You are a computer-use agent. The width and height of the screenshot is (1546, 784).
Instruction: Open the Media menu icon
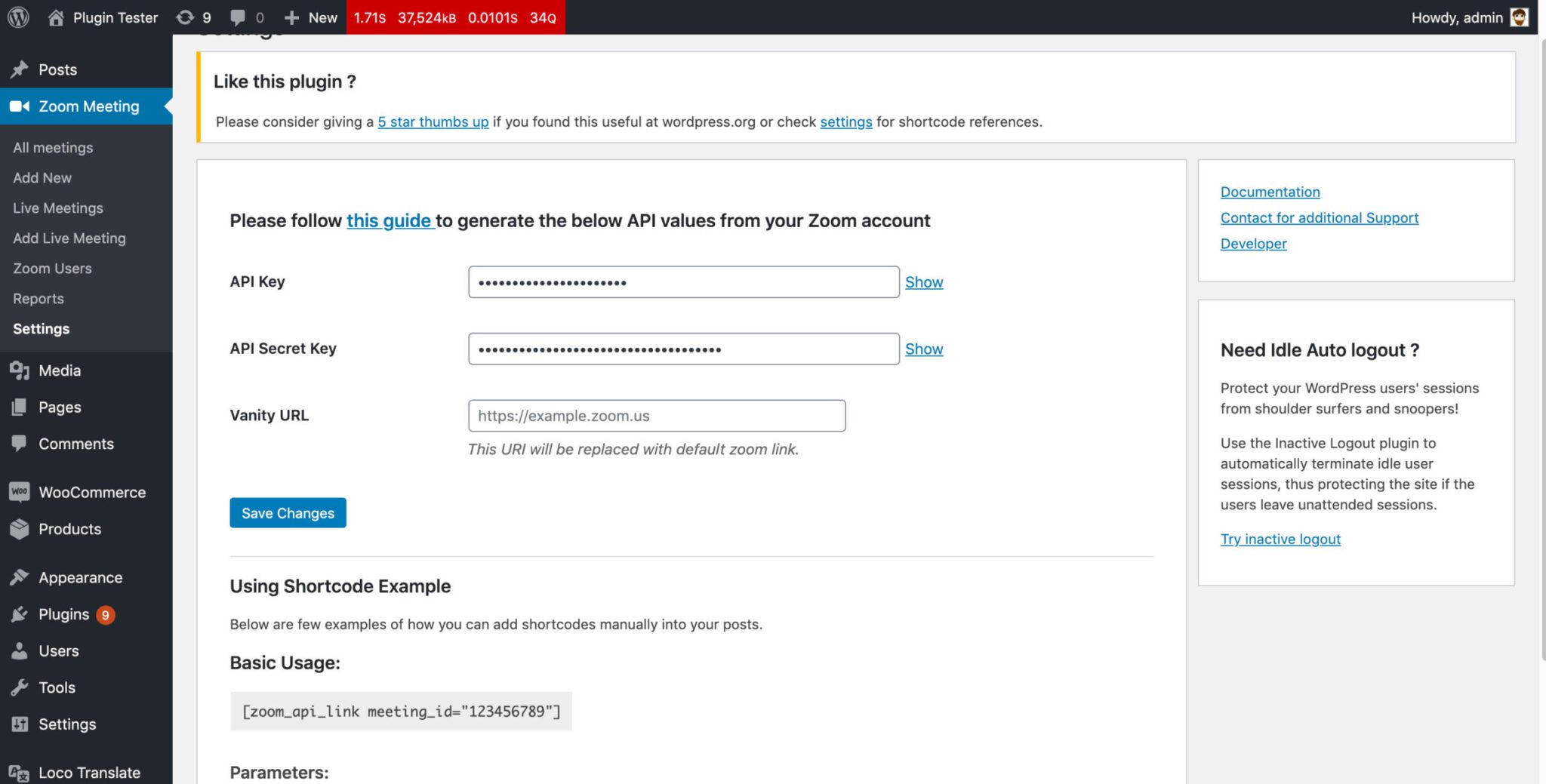(x=20, y=370)
